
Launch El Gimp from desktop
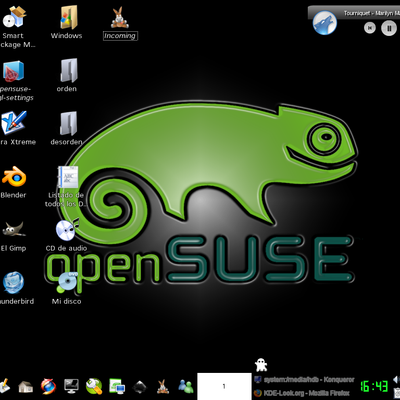click(13, 230)
